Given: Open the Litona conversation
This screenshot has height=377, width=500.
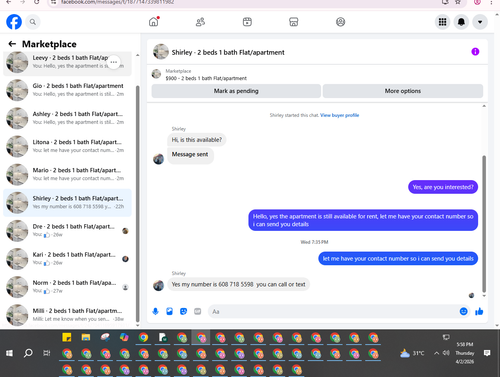Looking at the screenshot, I should (67, 146).
